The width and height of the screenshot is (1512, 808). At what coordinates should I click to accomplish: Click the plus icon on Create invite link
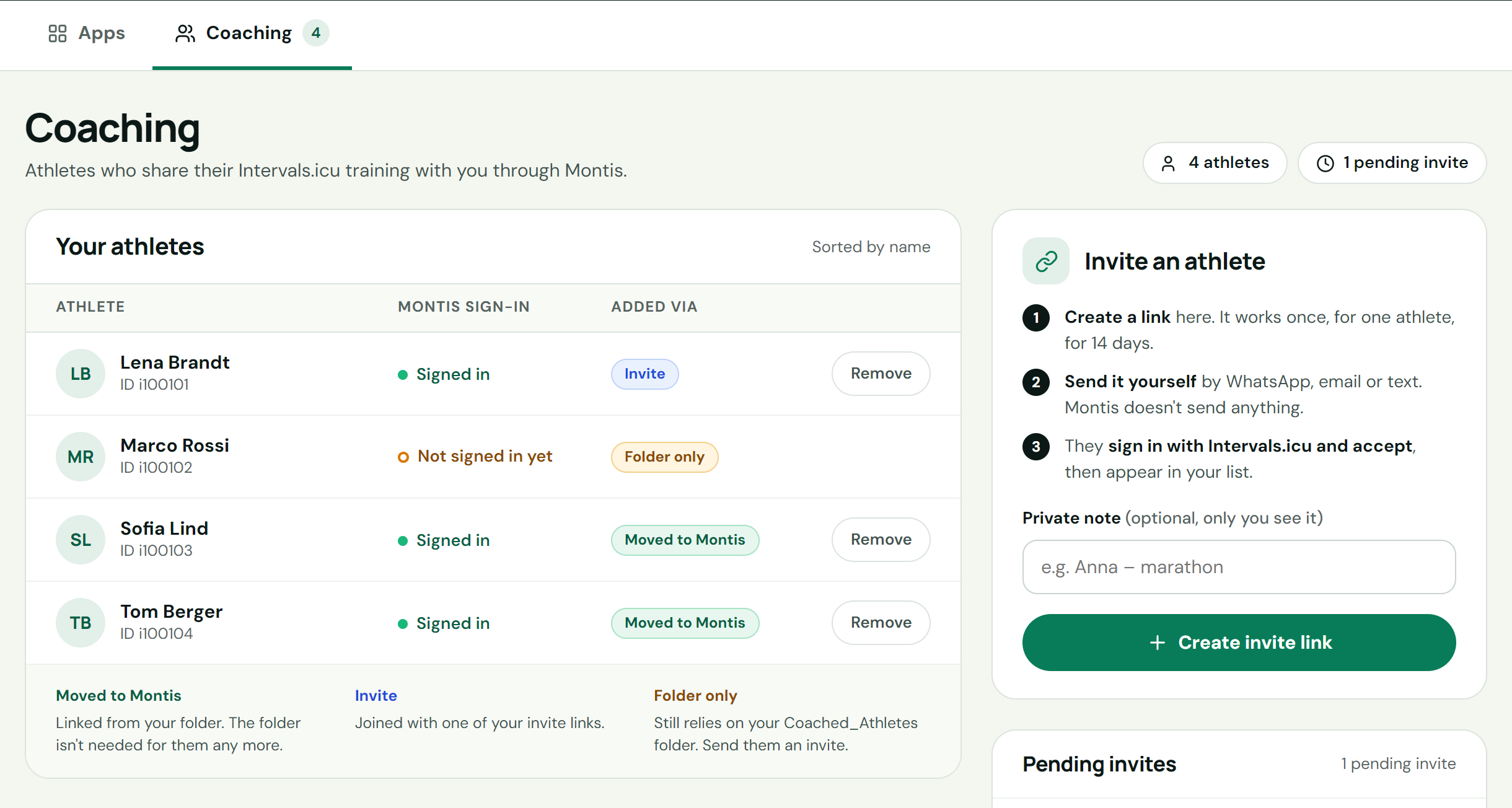click(1158, 643)
